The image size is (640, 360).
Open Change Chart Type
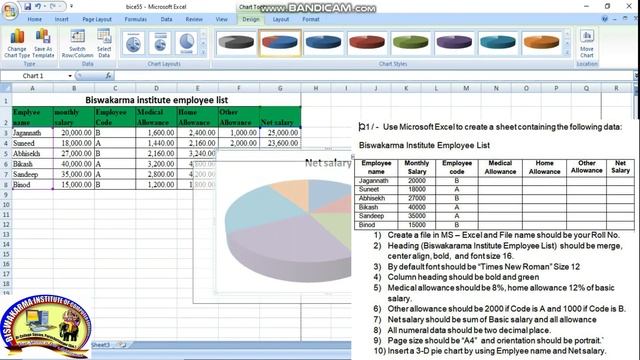click(17, 43)
